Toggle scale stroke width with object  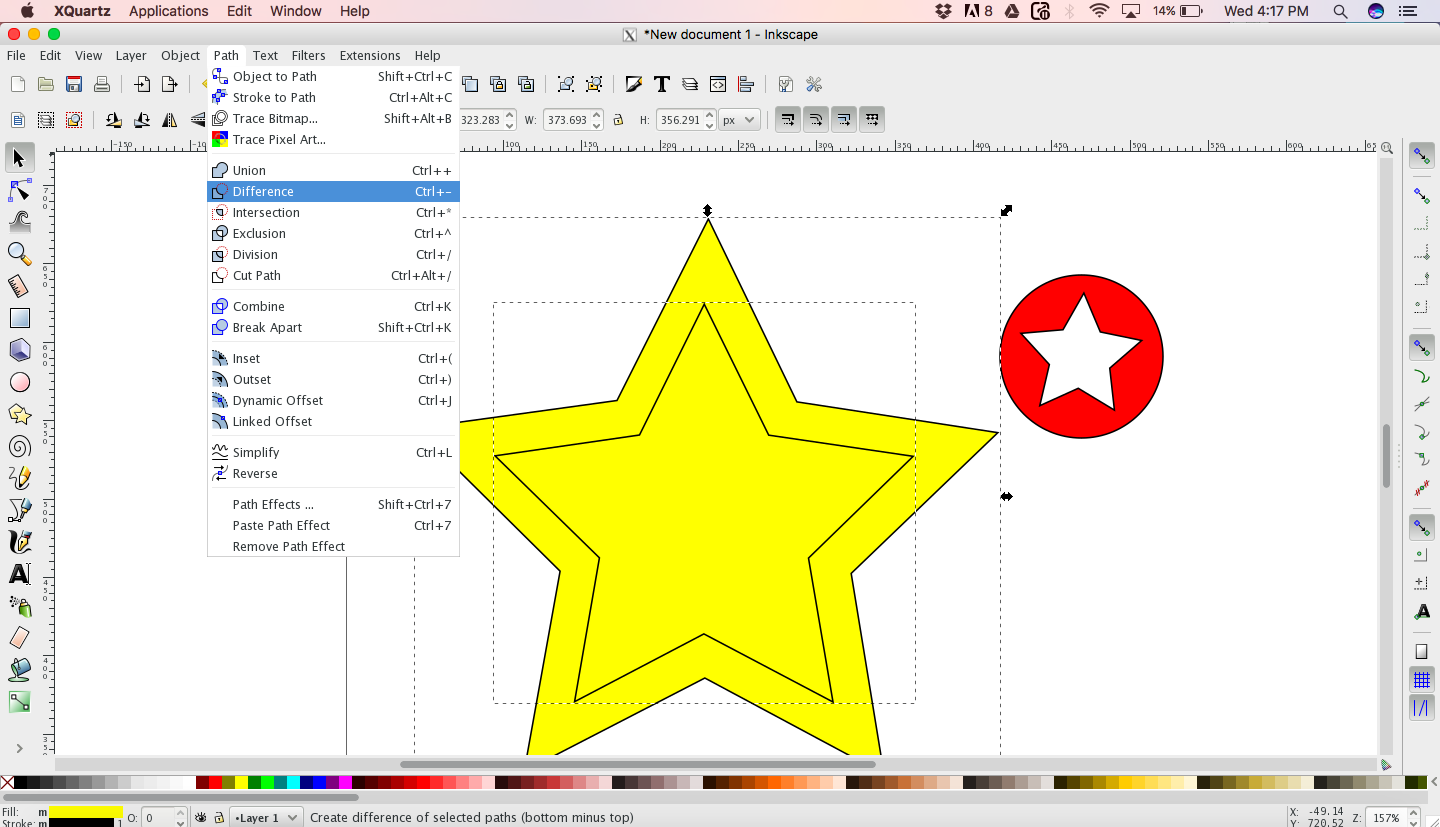[x=788, y=120]
